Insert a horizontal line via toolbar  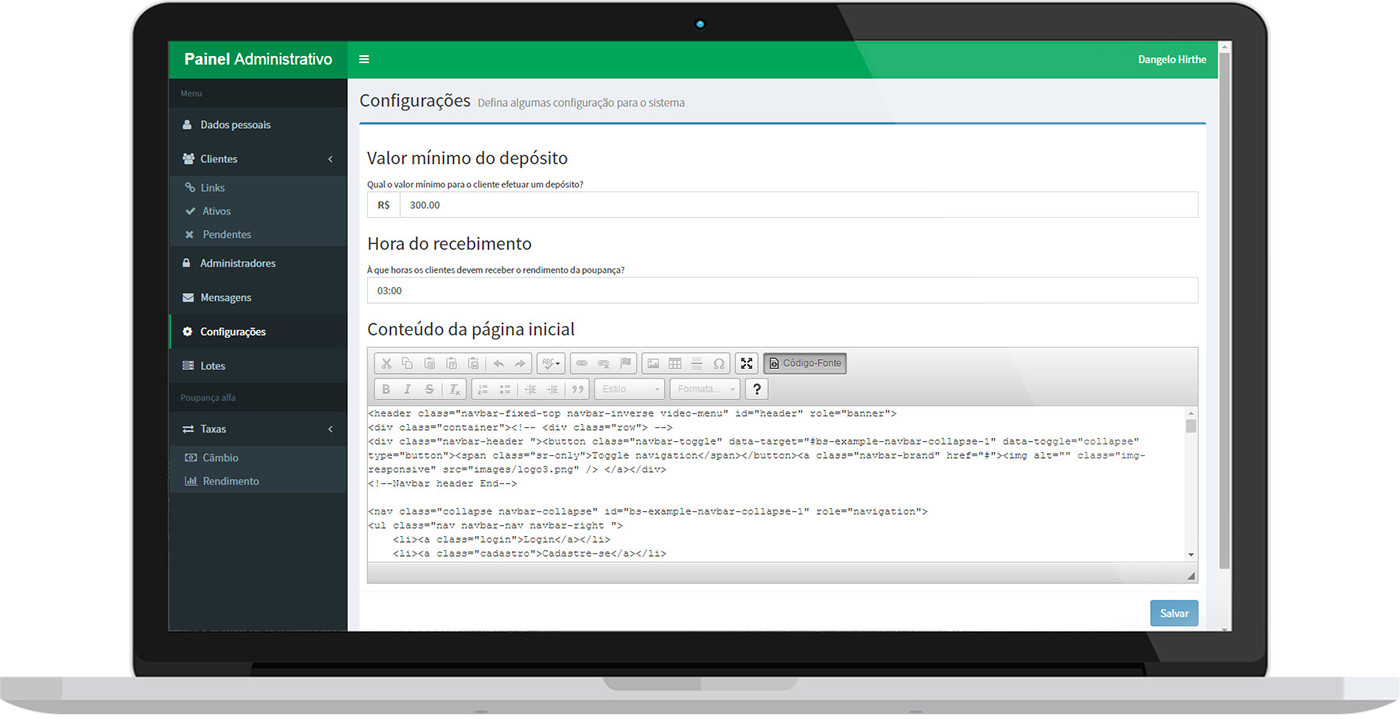pos(697,363)
